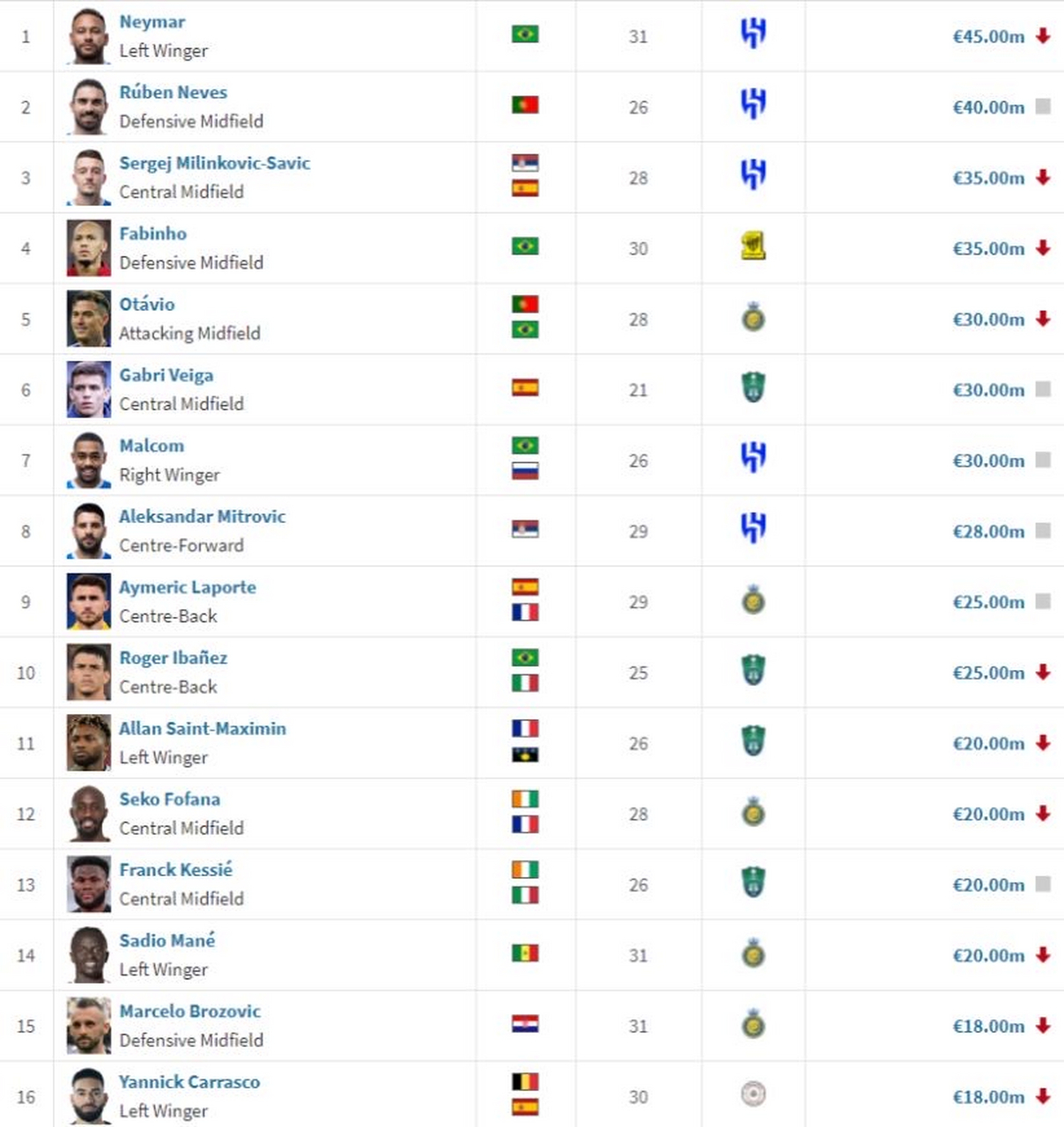The image size is (1064, 1127).
Task: Click Roger Ibañez's portrait thumbnail
Action: tap(89, 673)
